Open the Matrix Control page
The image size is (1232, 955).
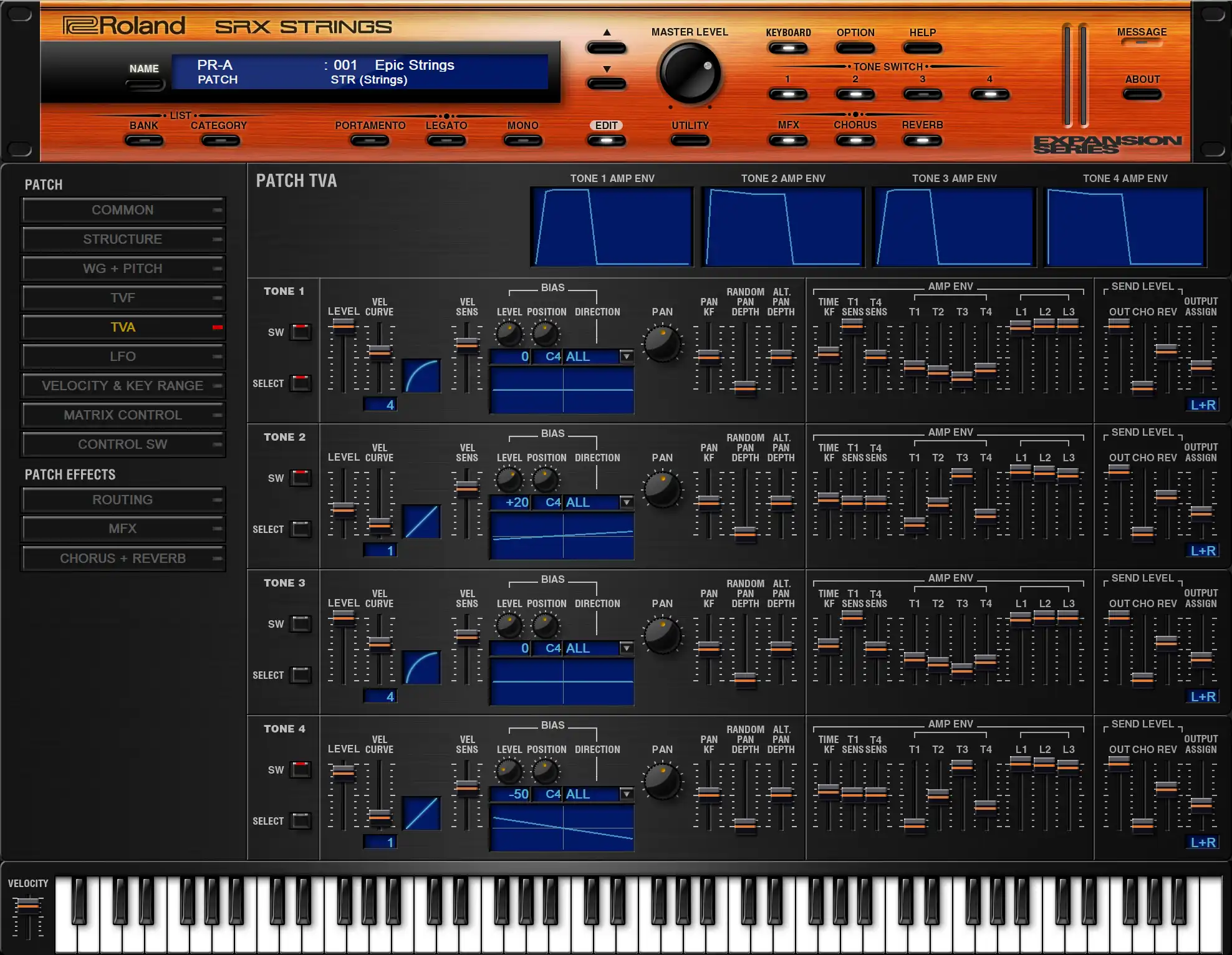[123, 415]
